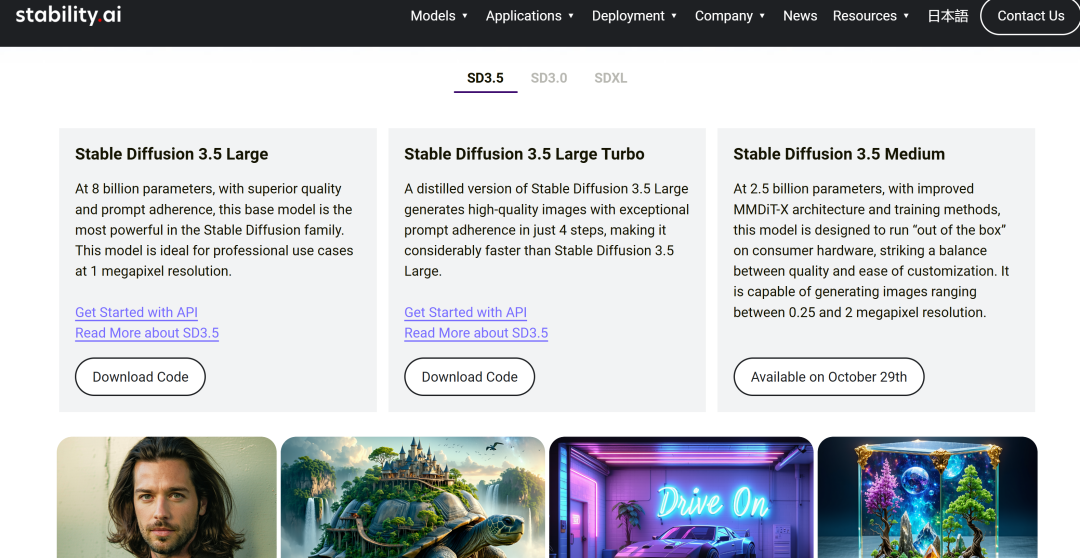Open the Deployment menu
This screenshot has width=1080, height=558.
[x=628, y=16]
